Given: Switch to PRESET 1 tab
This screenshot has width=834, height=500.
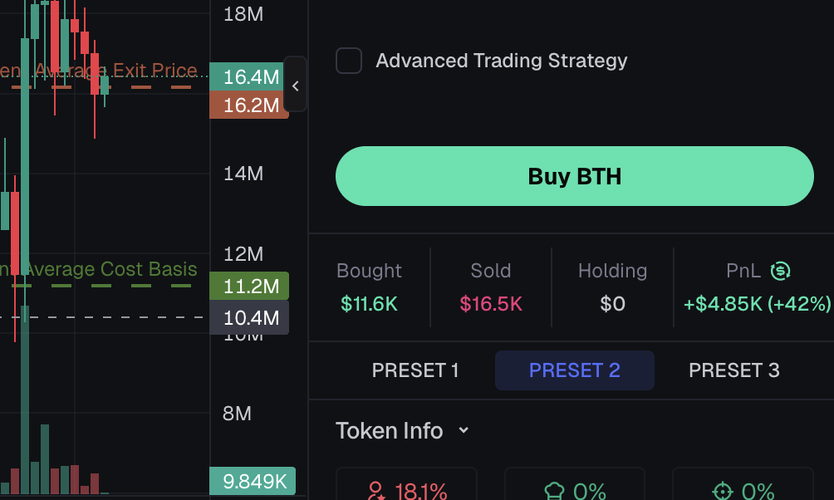Looking at the screenshot, I should pos(415,370).
